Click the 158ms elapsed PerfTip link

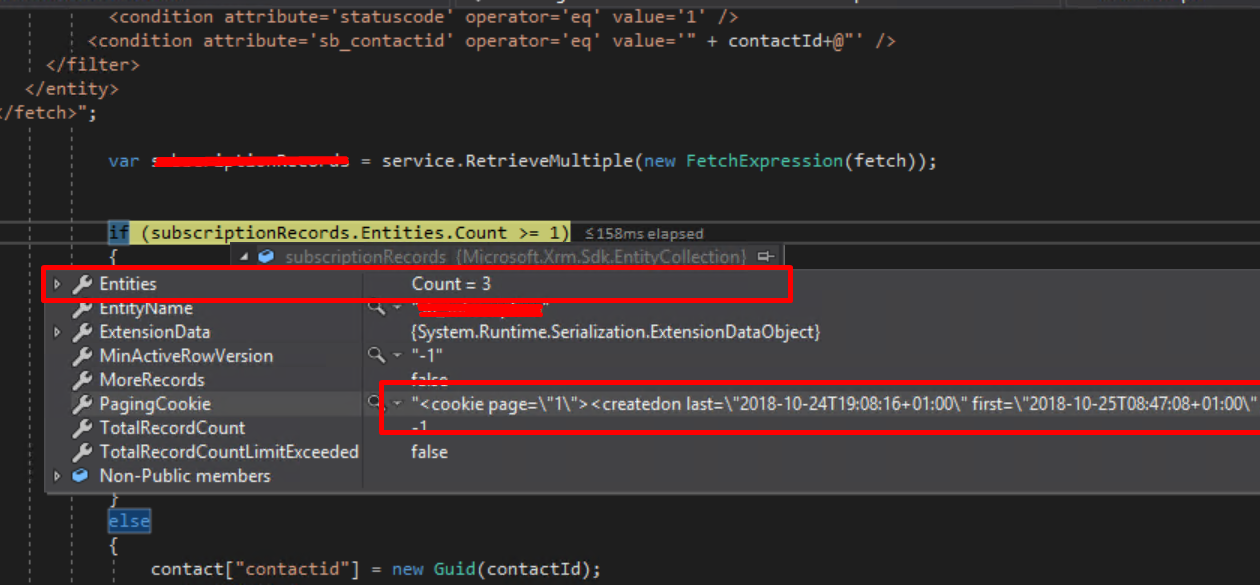click(x=644, y=234)
